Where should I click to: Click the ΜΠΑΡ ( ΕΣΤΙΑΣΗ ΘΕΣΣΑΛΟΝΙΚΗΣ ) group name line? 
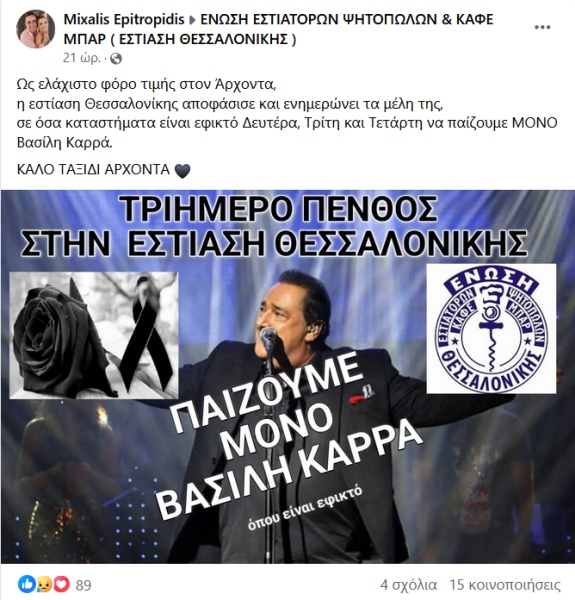click(180, 39)
